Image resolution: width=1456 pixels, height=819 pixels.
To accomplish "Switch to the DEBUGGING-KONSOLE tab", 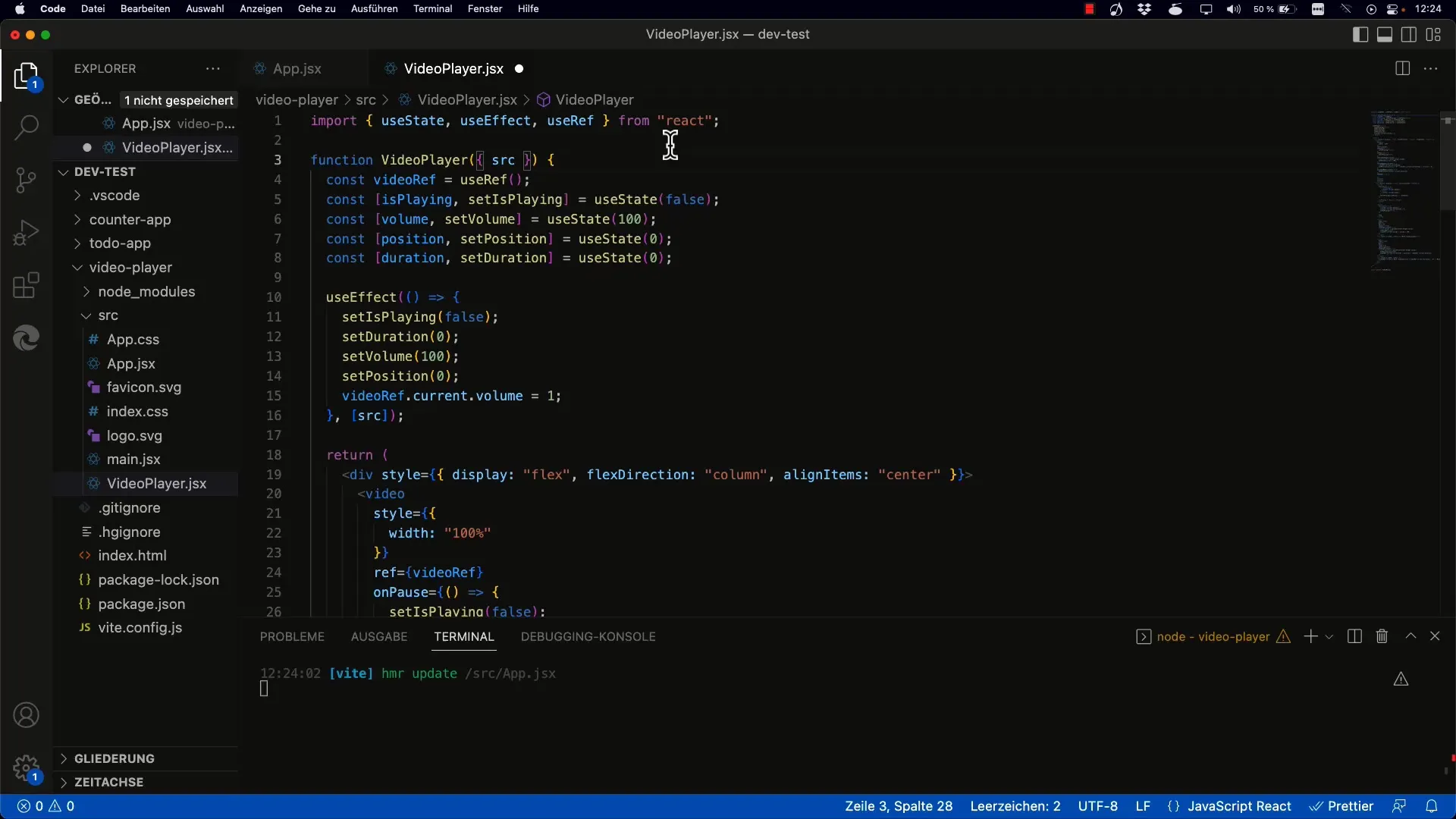I will pyautogui.click(x=588, y=636).
